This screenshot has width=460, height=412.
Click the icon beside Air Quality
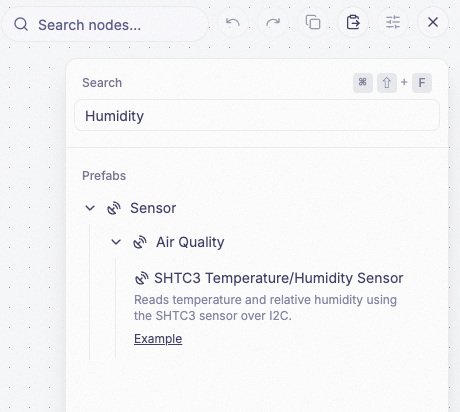[140, 242]
